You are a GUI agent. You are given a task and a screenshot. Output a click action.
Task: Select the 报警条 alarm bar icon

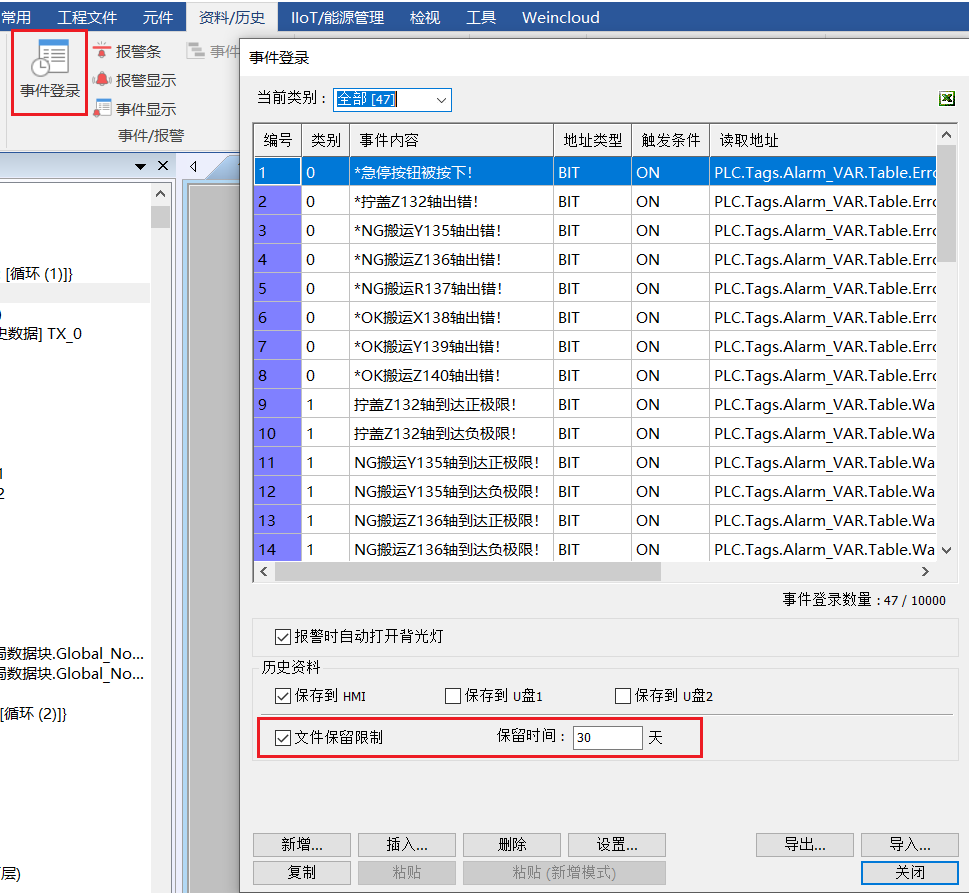point(102,52)
